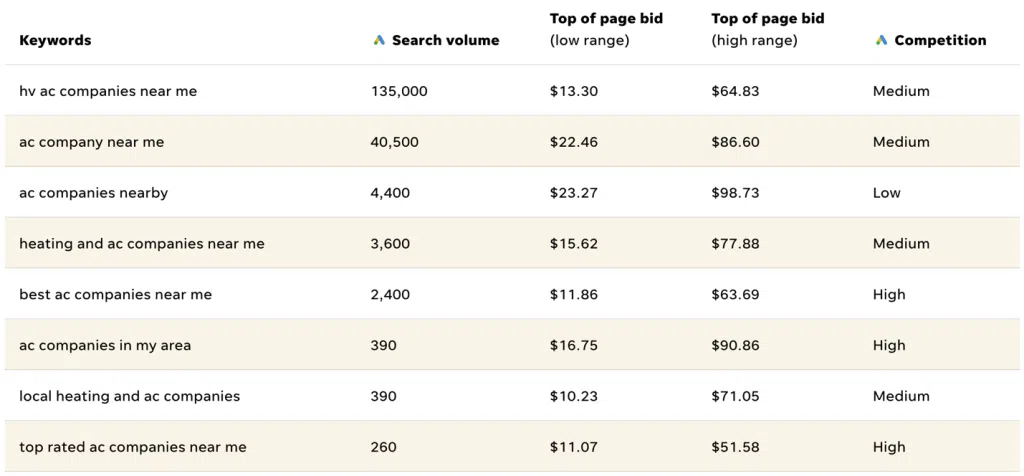1024x476 pixels.
Task: Click the Top of page bid low range header
Action: (606, 29)
